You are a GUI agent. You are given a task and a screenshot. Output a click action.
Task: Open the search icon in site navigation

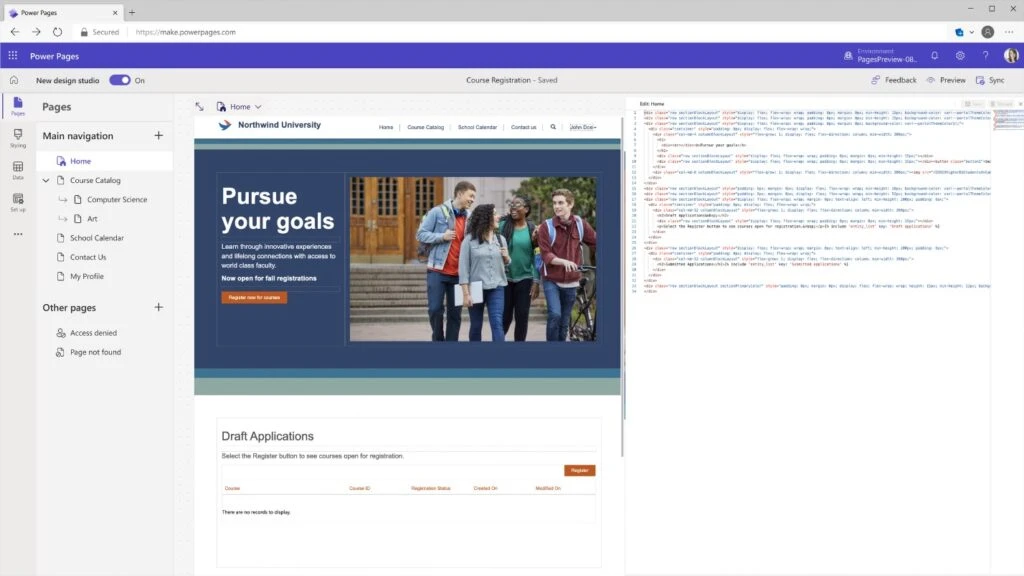(553, 127)
